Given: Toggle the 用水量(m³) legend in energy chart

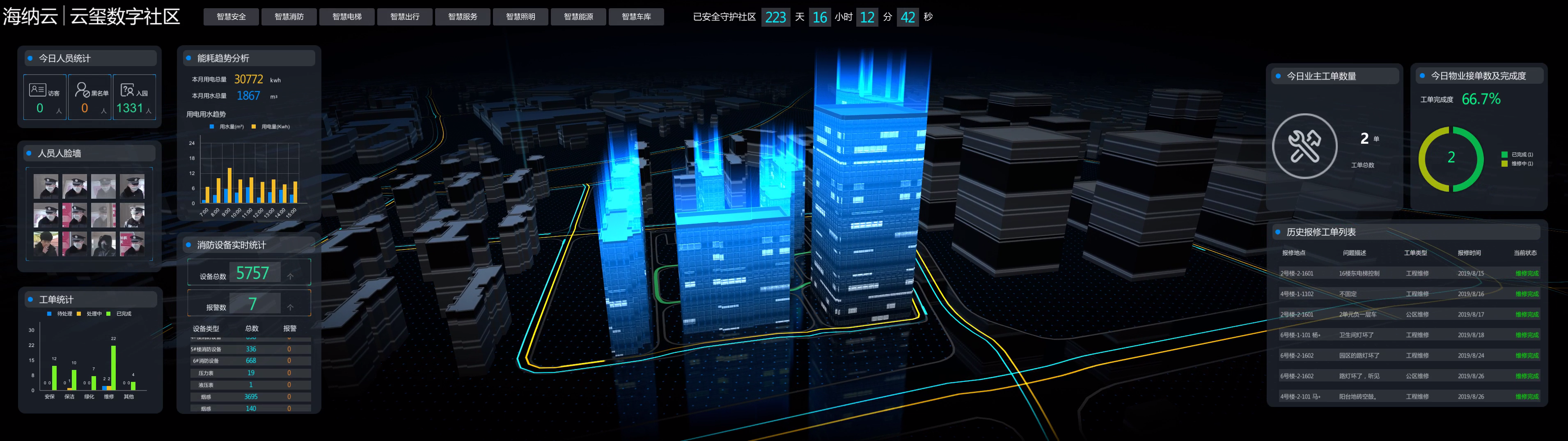Looking at the screenshot, I should pos(212,127).
